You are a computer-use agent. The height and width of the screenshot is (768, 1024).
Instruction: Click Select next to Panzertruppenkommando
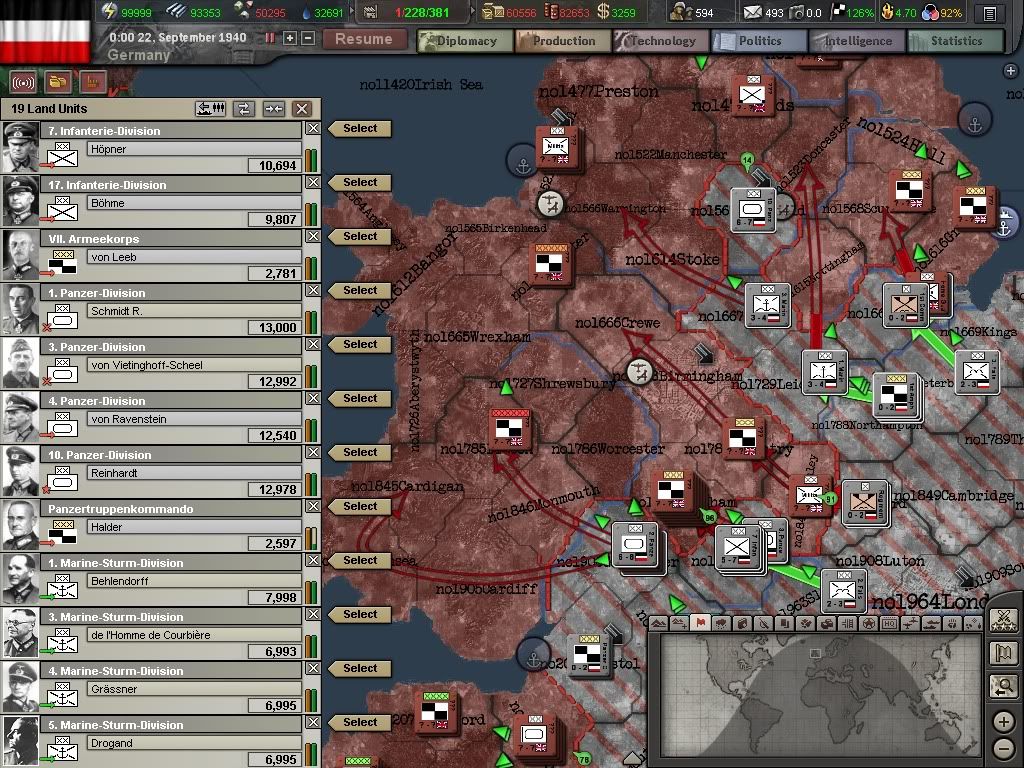(359, 507)
